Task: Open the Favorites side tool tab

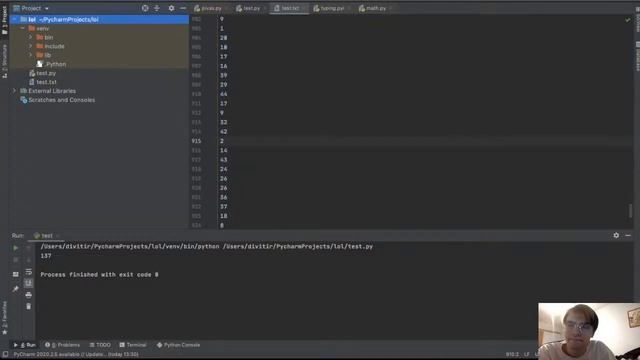Action: click(x=4, y=318)
